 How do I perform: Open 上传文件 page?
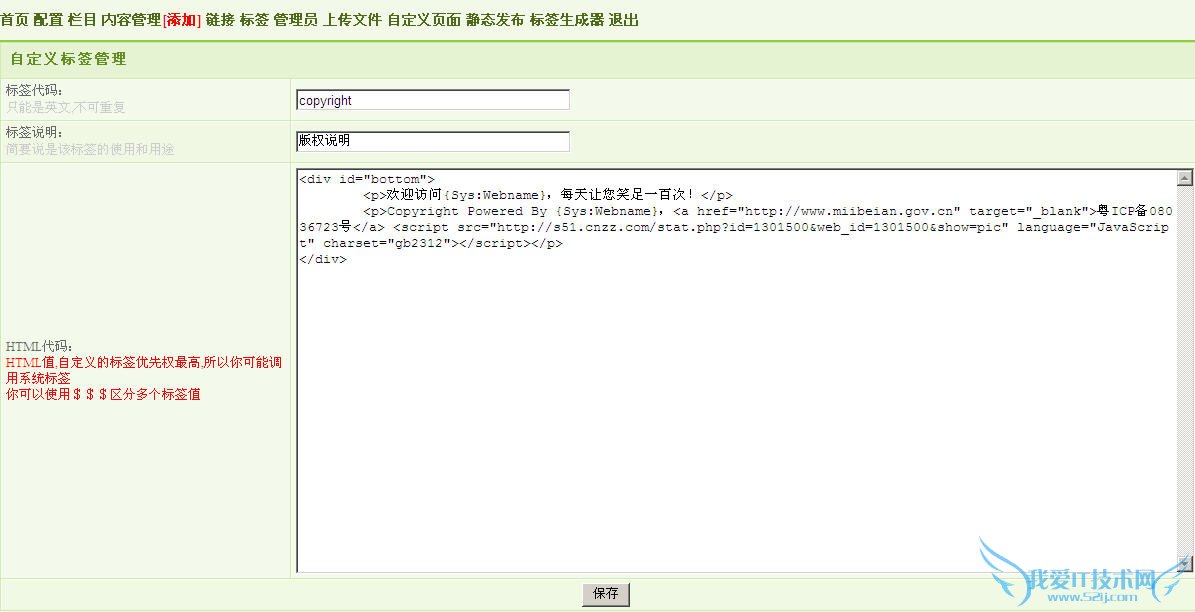(352, 21)
